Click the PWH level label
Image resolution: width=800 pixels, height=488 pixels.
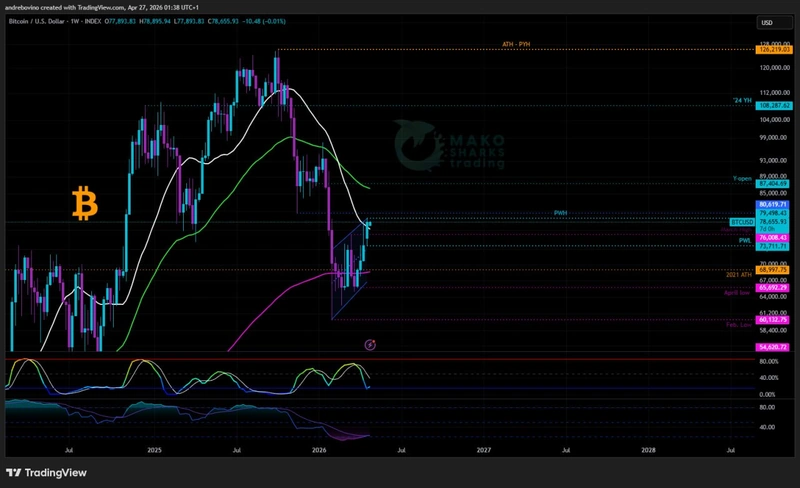point(560,214)
